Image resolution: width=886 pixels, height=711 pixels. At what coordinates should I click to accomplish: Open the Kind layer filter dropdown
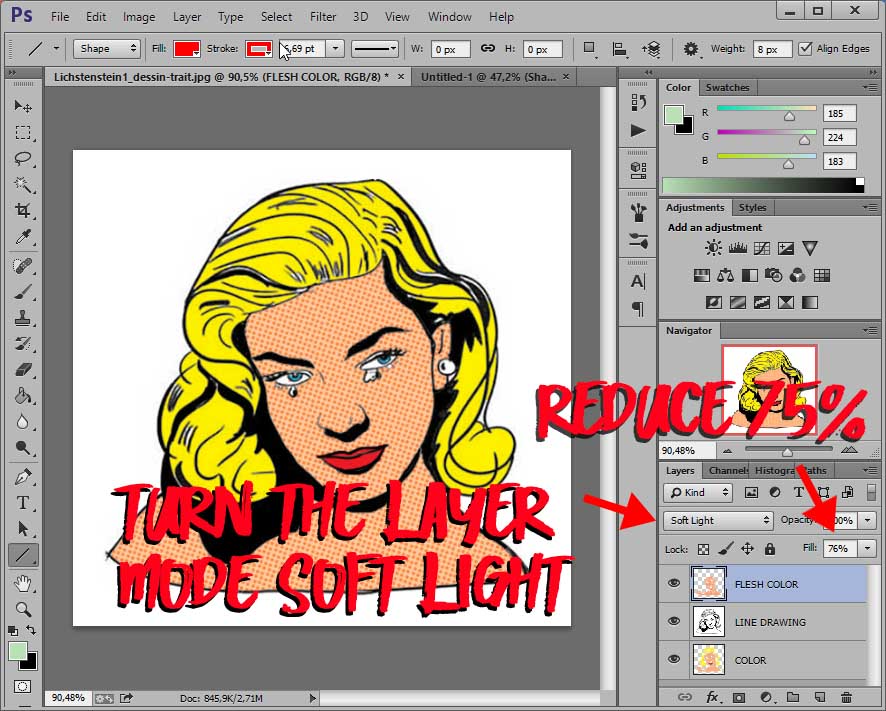point(698,492)
